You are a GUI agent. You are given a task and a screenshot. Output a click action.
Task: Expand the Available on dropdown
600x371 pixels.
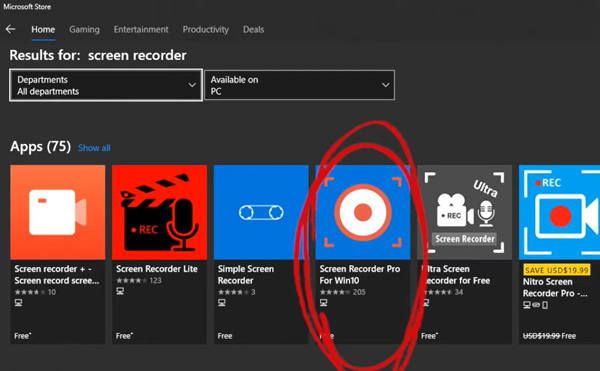(300, 85)
